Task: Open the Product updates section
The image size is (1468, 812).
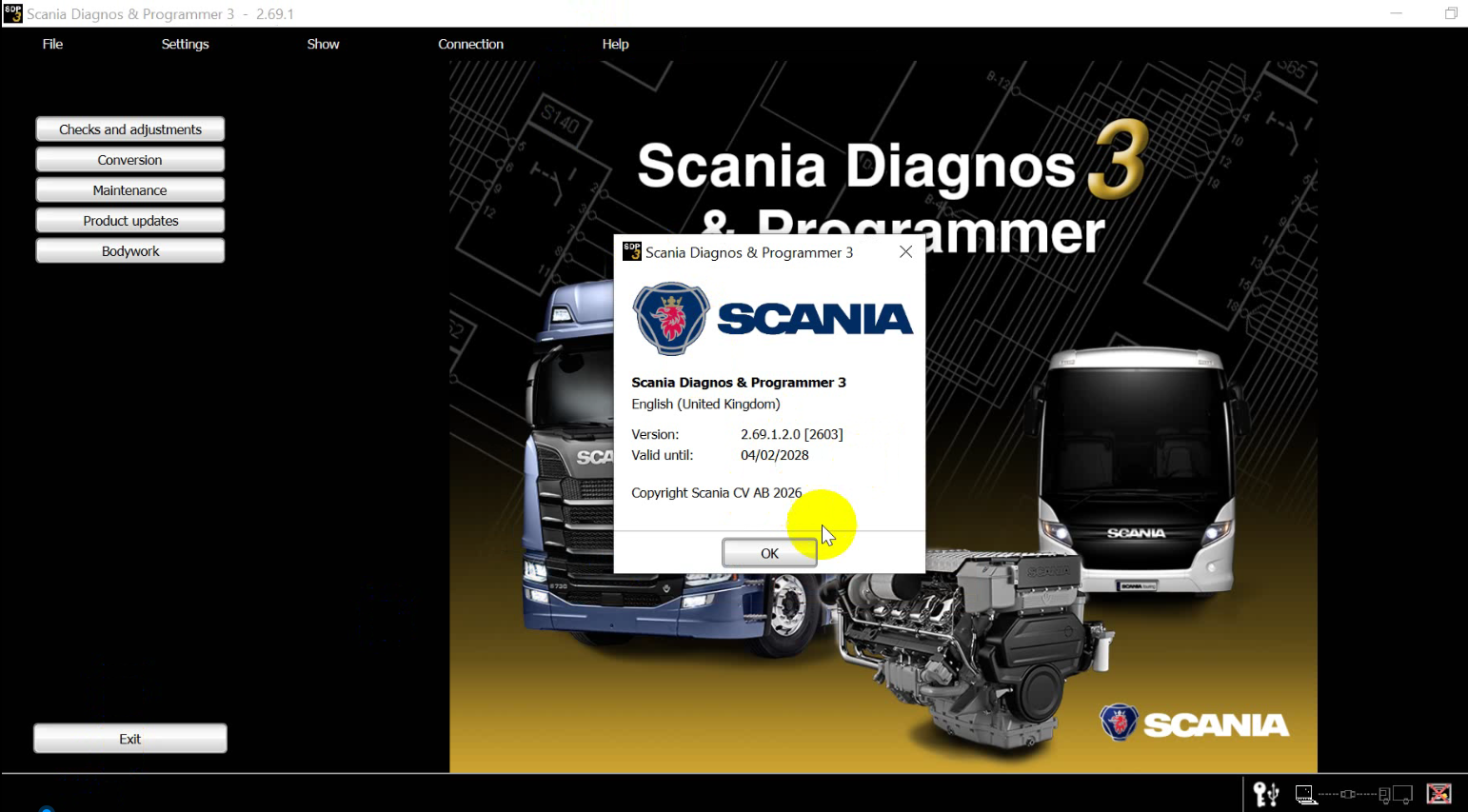Action: pos(129,220)
